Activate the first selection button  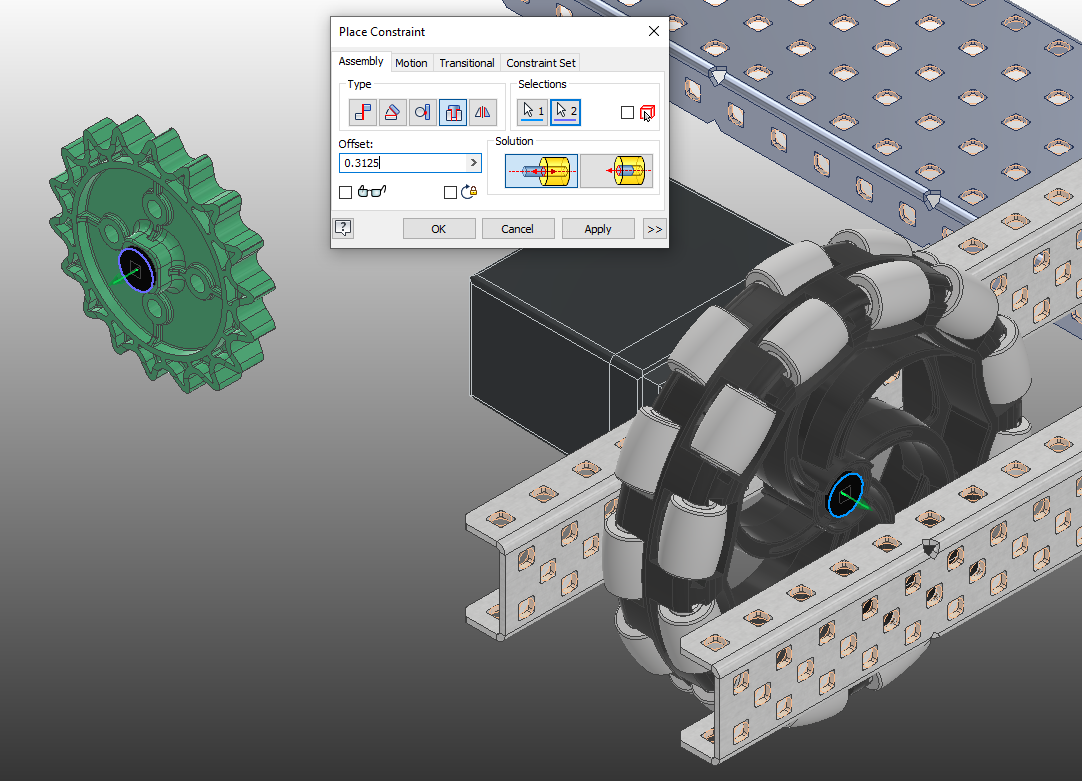coord(532,112)
